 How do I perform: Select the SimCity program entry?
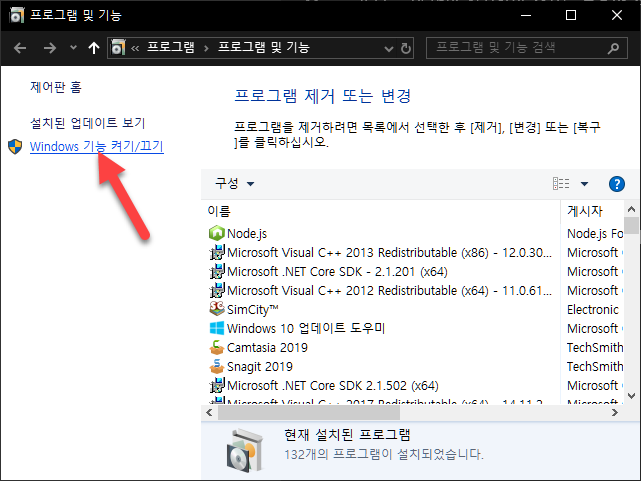pyautogui.click(x=253, y=309)
